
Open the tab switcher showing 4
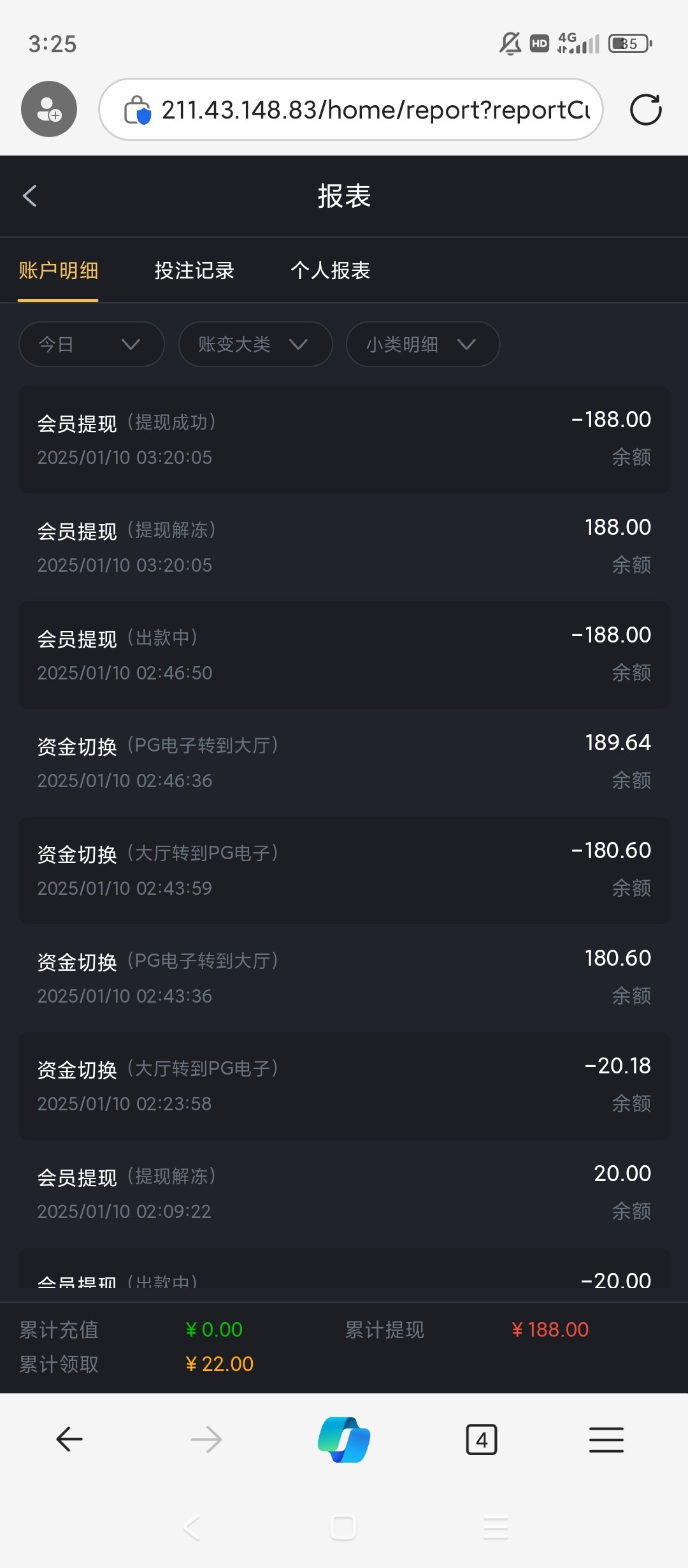coord(482,1439)
